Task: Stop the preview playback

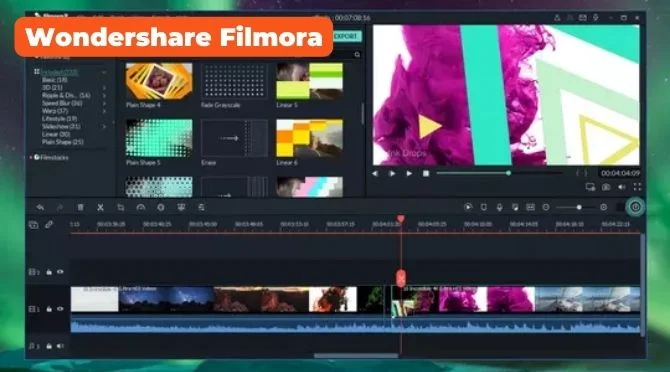Action: point(426,173)
